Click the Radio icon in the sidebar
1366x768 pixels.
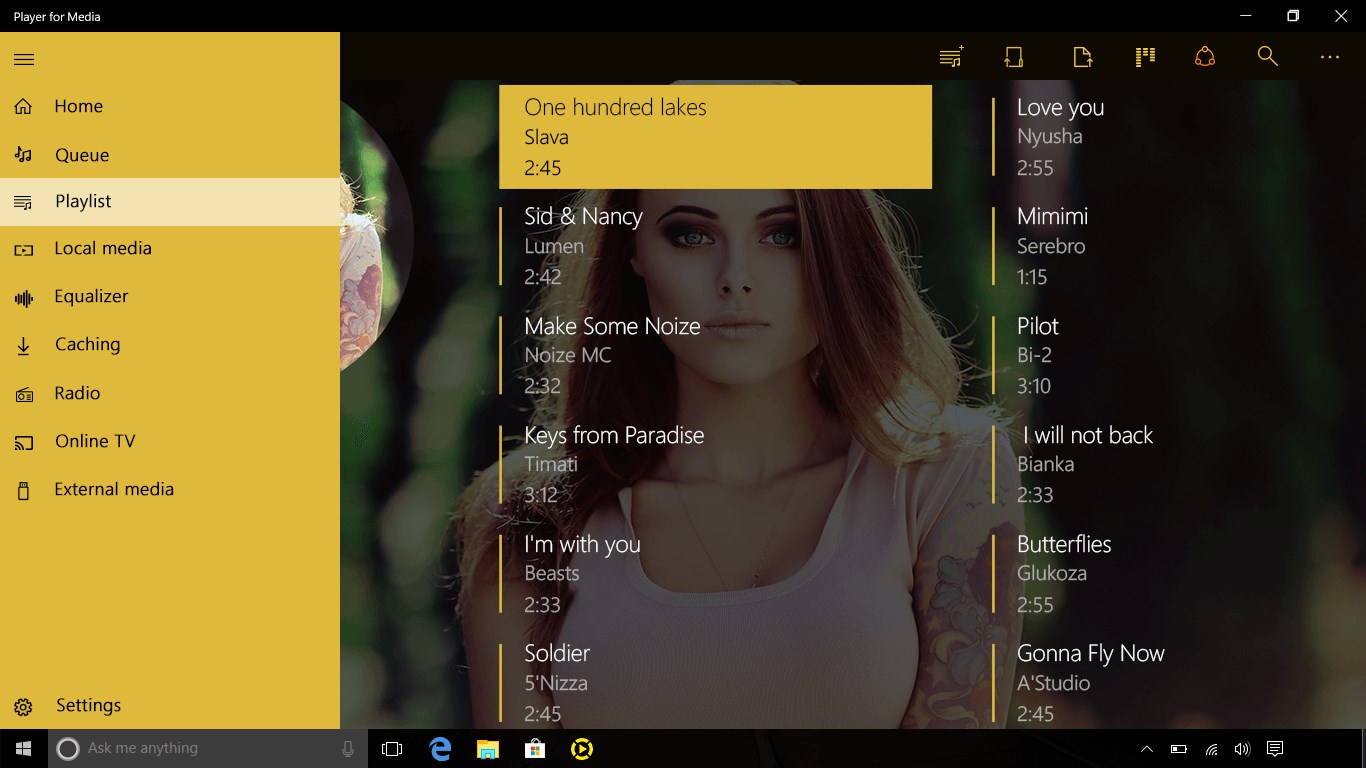pos(23,393)
